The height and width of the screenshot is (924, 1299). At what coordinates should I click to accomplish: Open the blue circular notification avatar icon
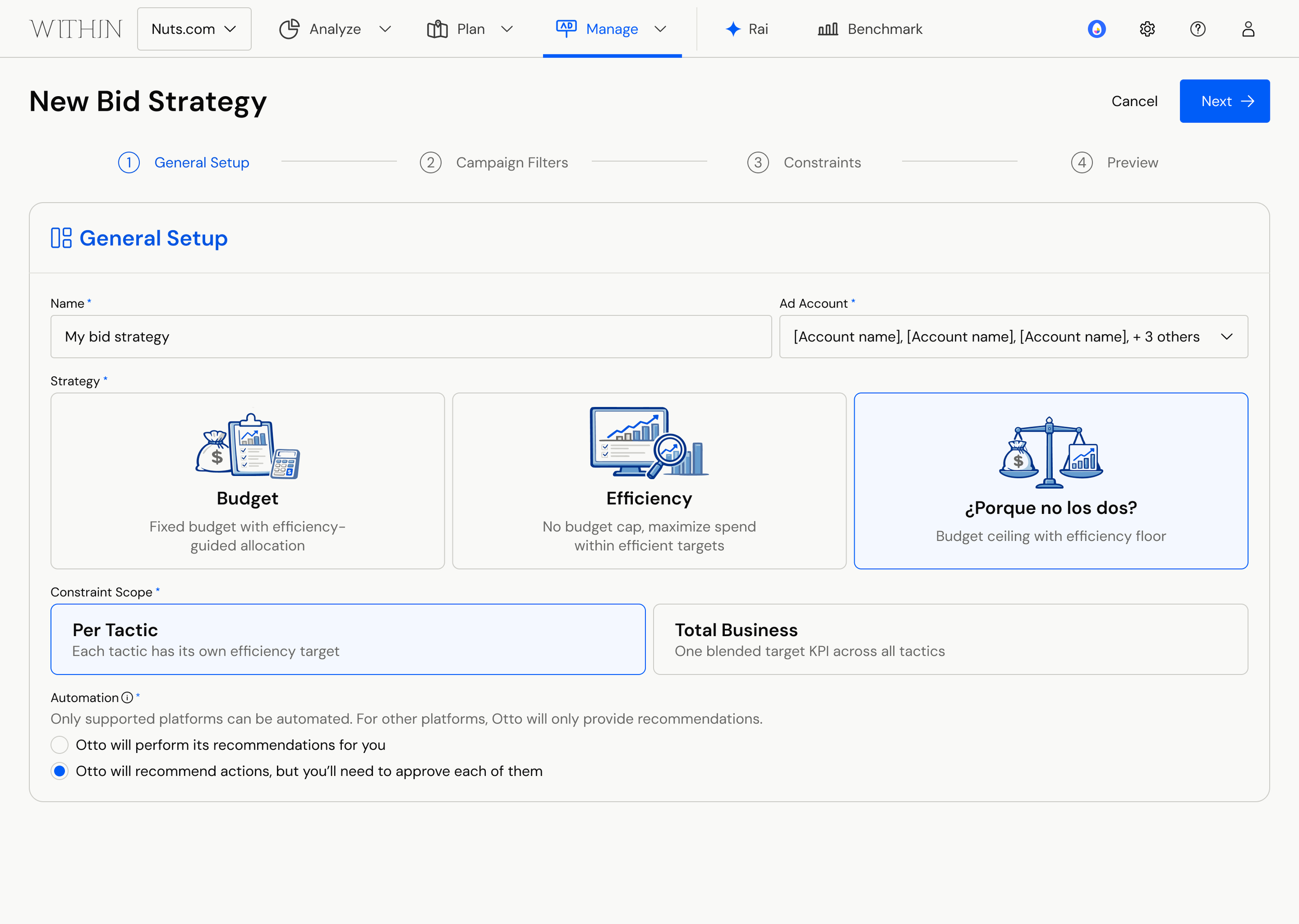point(1096,29)
